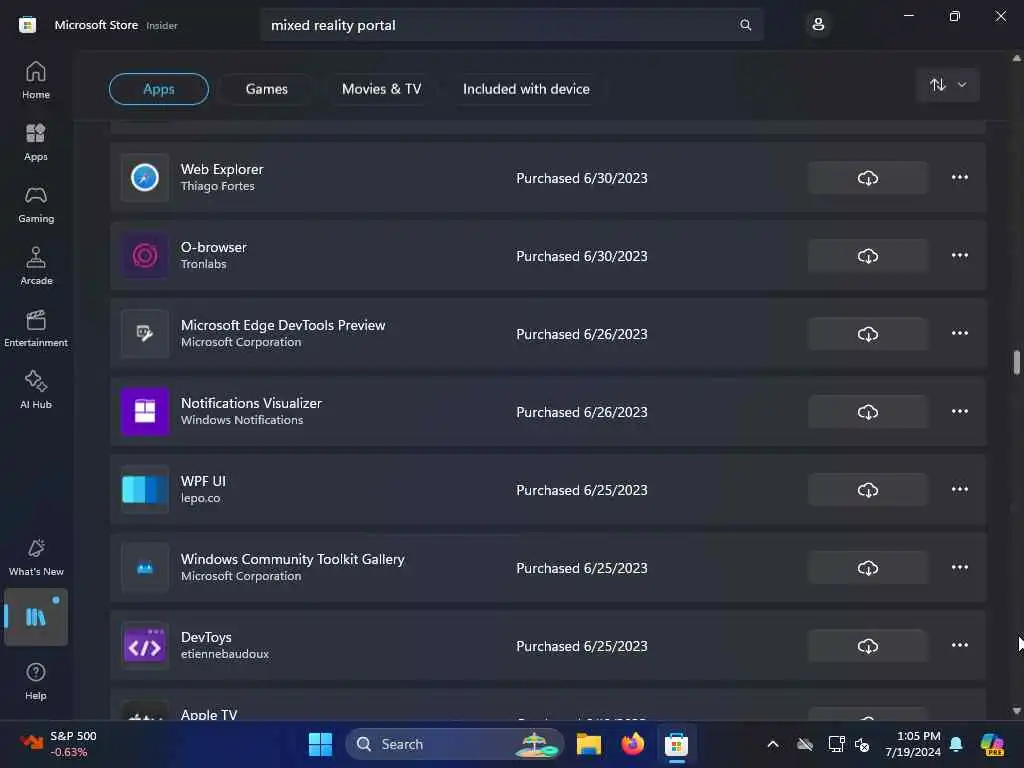1024x768 pixels.
Task: Download Notifications Visualizer app
Action: click(867, 412)
